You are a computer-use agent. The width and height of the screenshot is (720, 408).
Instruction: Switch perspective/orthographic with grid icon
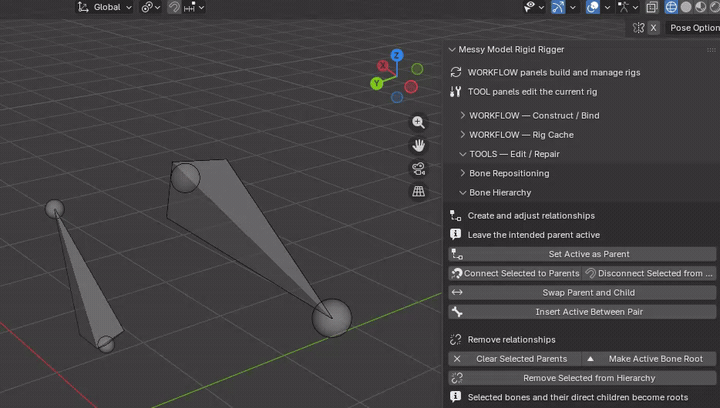click(418, 191)
